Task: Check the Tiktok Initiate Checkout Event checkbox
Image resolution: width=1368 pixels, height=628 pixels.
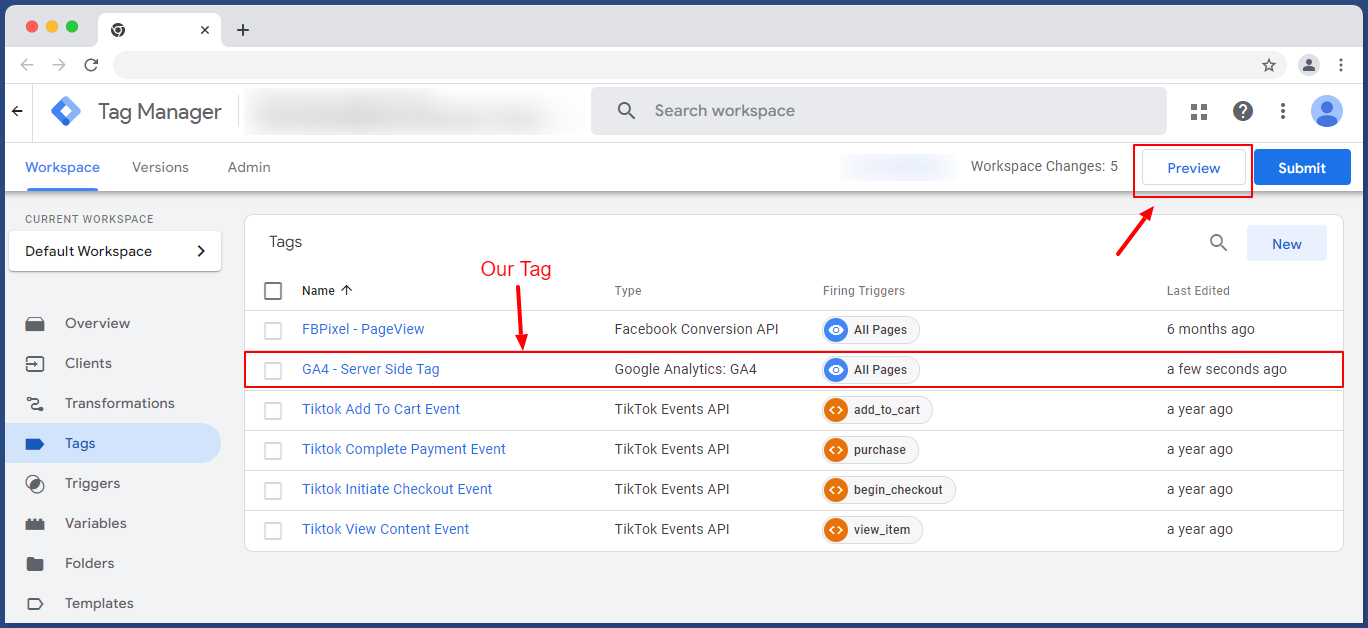Action: coord(273,490)
